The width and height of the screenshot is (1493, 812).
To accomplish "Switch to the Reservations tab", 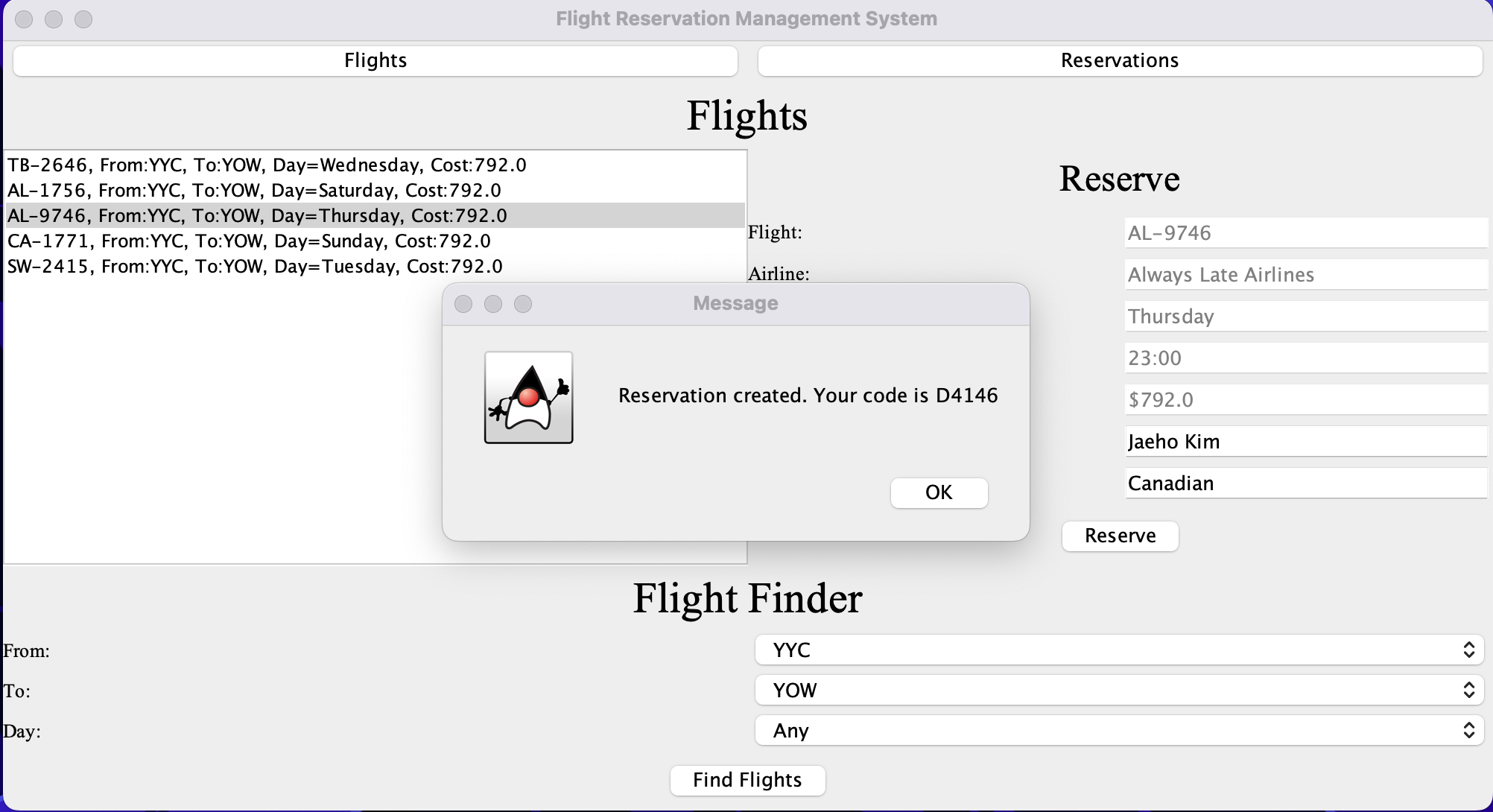I will tap(1119, 60).
